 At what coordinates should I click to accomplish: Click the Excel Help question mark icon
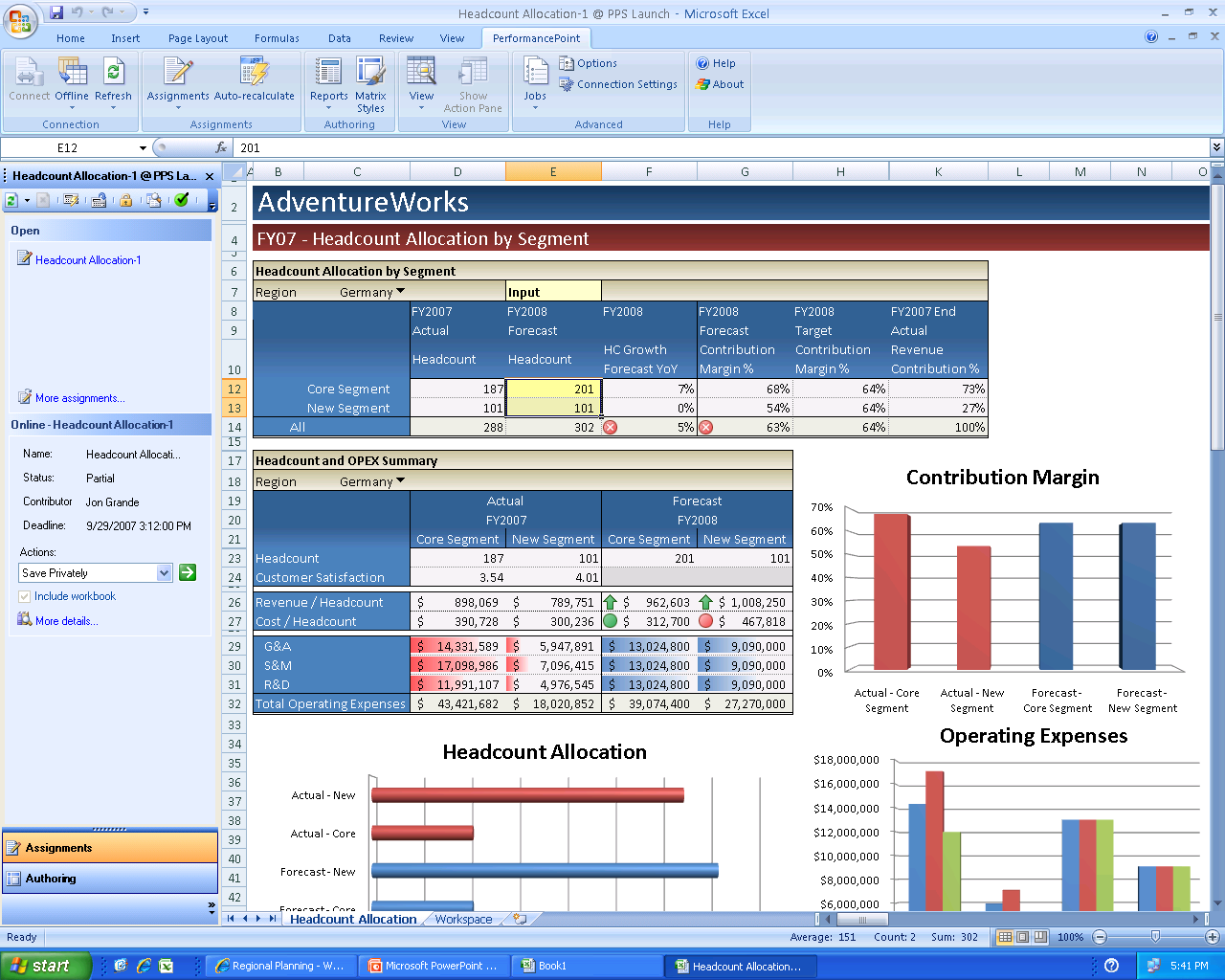[1151, 37]
